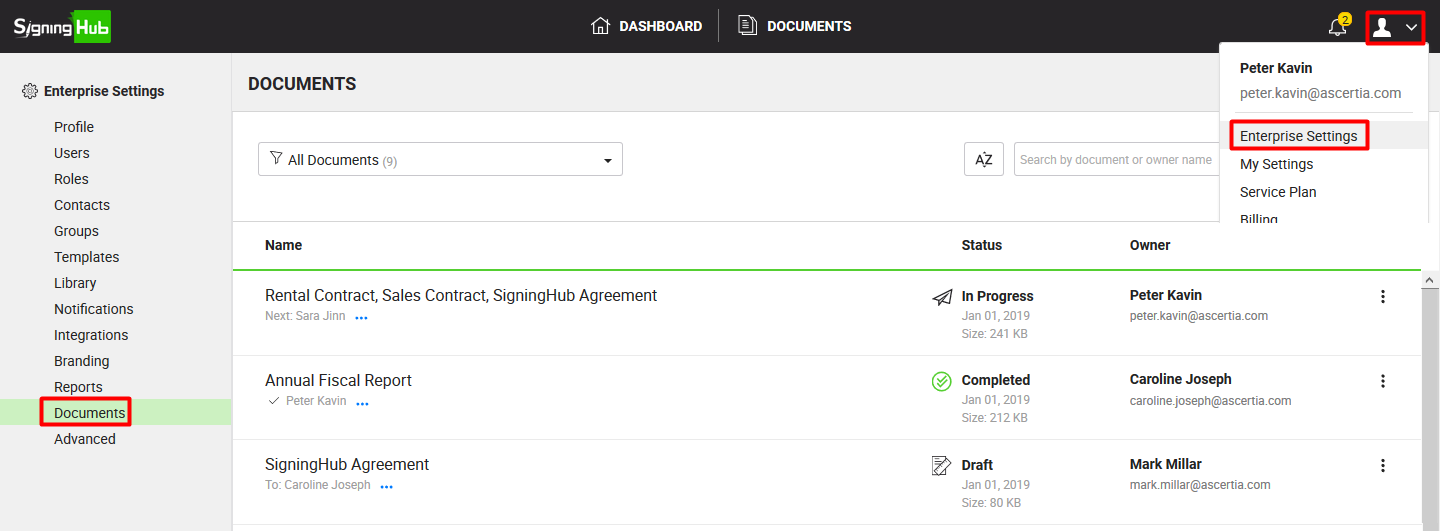
Task: Click the Enterprise Settings gear icon
Action: pyautogui.click(x=30, y=91)
